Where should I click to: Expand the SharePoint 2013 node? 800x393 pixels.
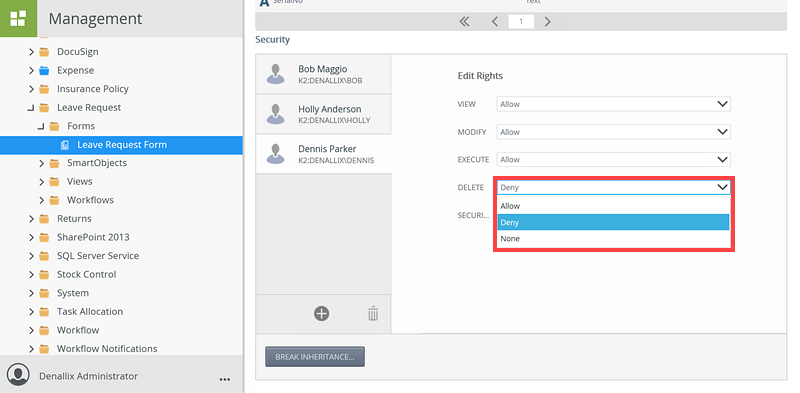[31, 237]
